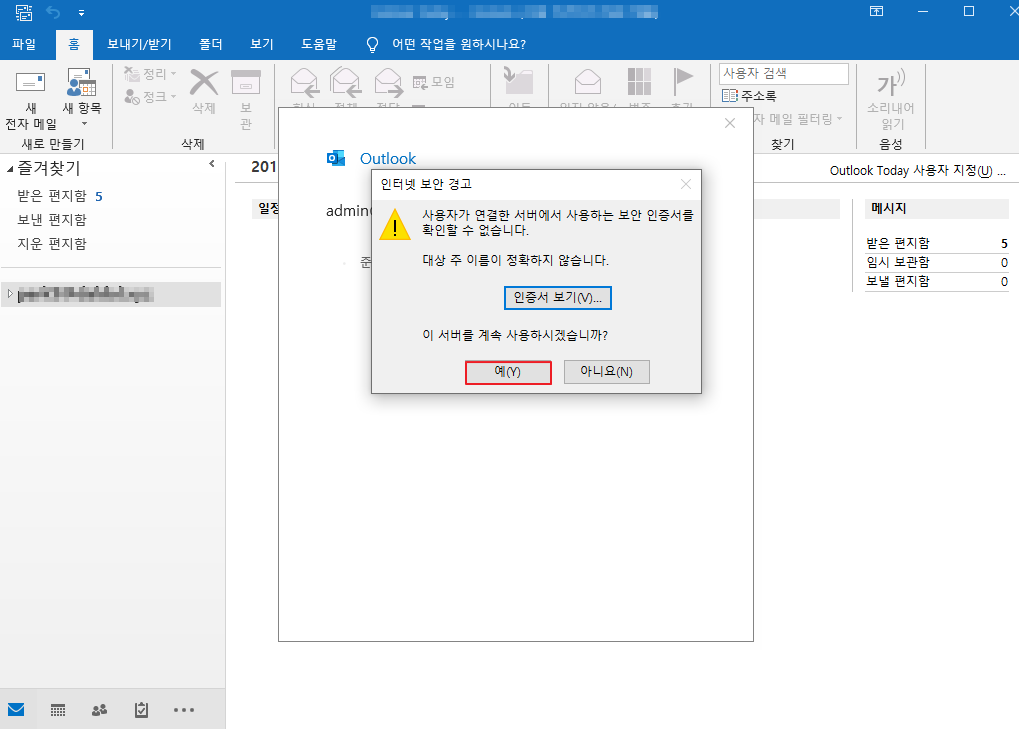
Task: Click the Send/Receive All Folders quick access icon
Action: (24, 12)
